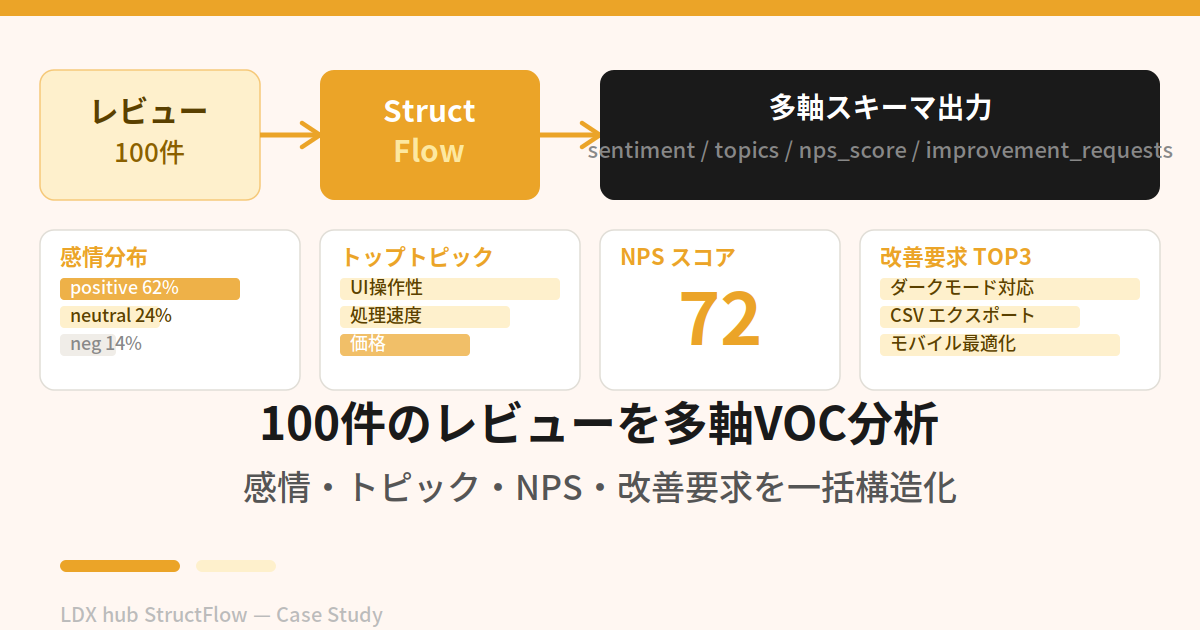1200x630 pixels.
Task: Click the 感情・トピック・NPS subtitle line
Action: (600, 487)
